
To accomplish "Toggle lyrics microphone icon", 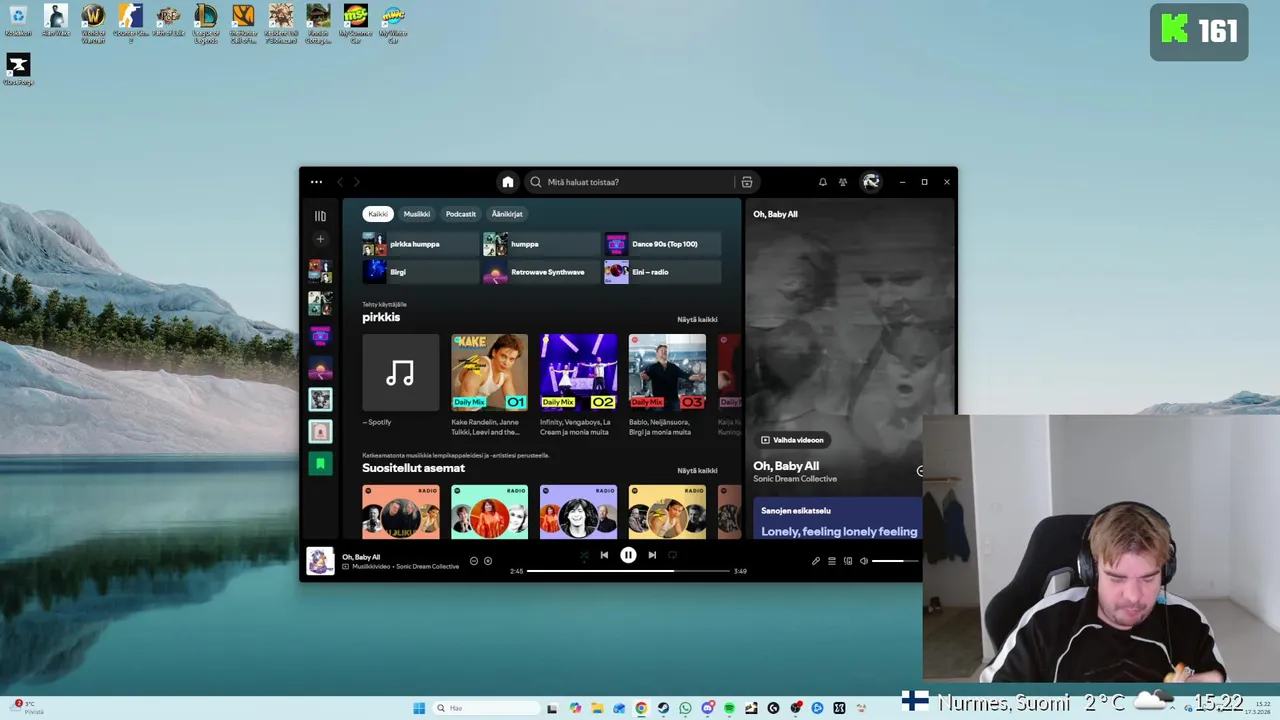I will pyautogui.click(x=816, y=561).
